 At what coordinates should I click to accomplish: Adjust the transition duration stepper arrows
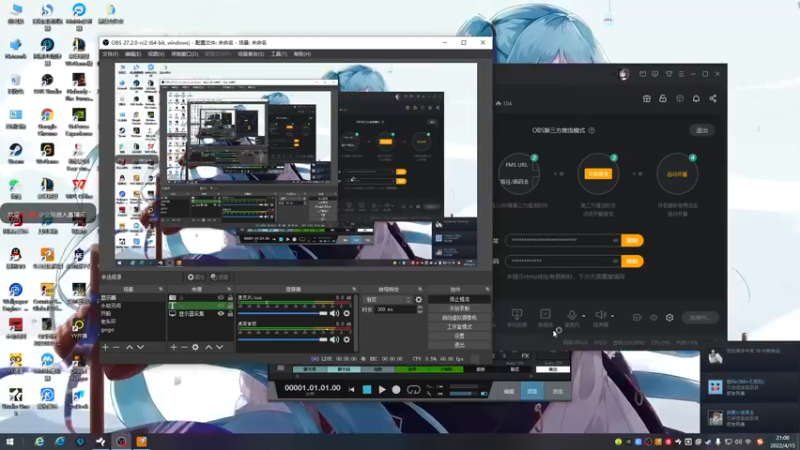pos(419,310)
